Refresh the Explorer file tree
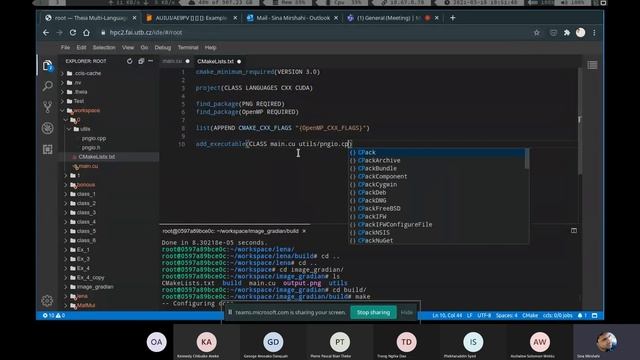This screenshot has height=360, width=640. 129,61
